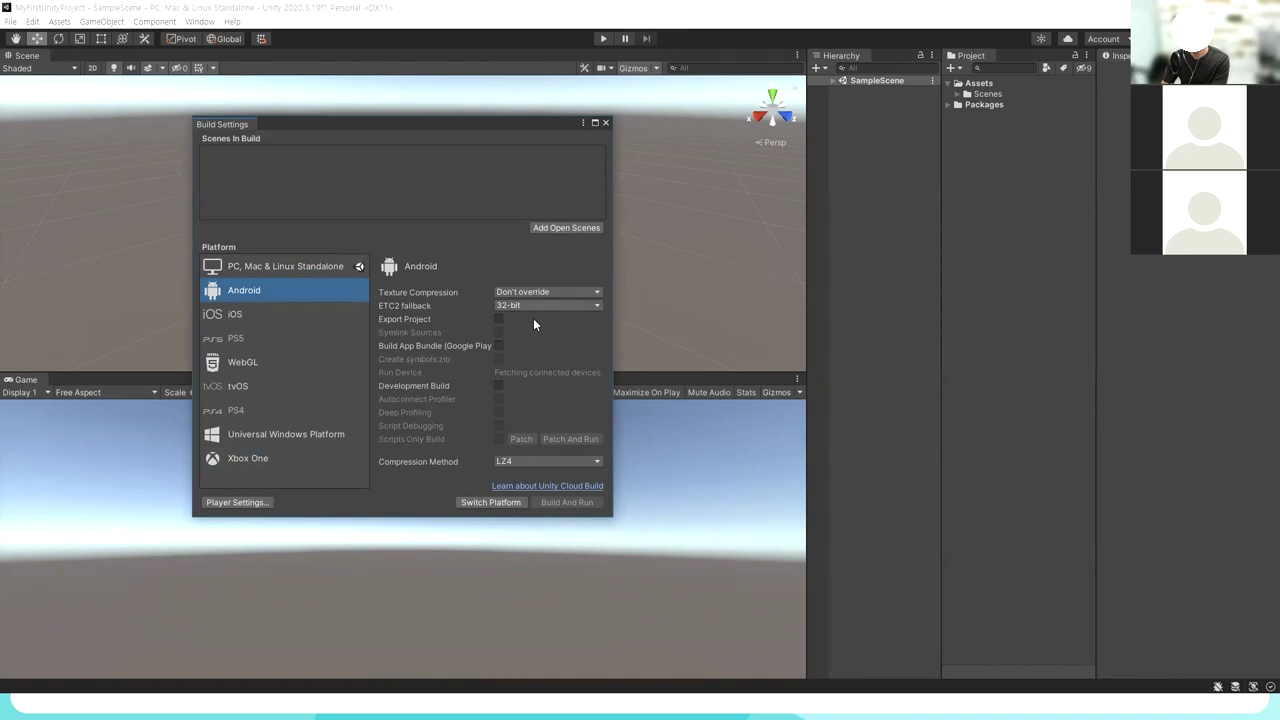Toggle scene audio with the speaker icon
This screenshot has width=1280, height=720.
(x=130, y=68)
